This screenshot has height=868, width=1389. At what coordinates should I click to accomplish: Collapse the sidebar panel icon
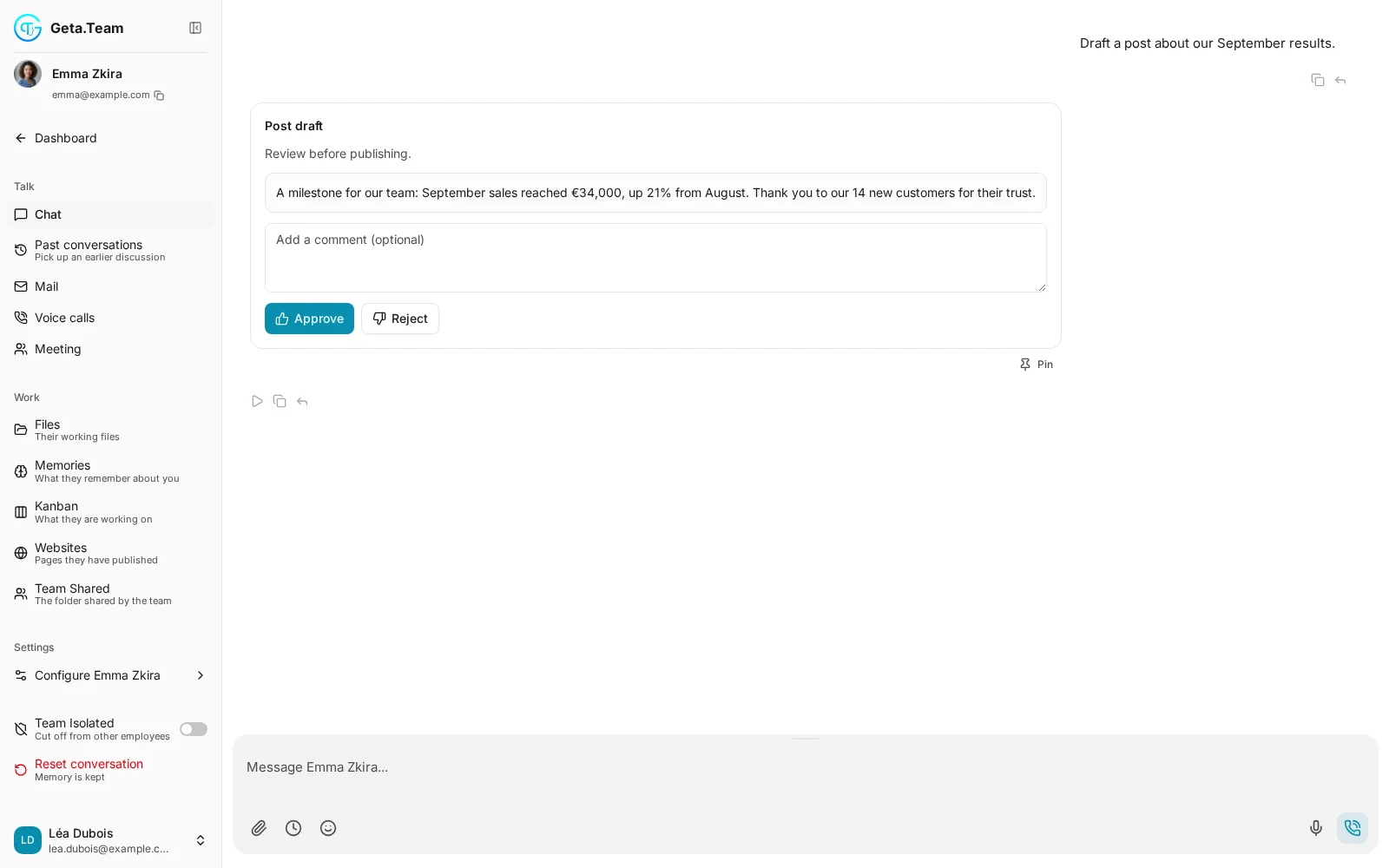(195, 28)
